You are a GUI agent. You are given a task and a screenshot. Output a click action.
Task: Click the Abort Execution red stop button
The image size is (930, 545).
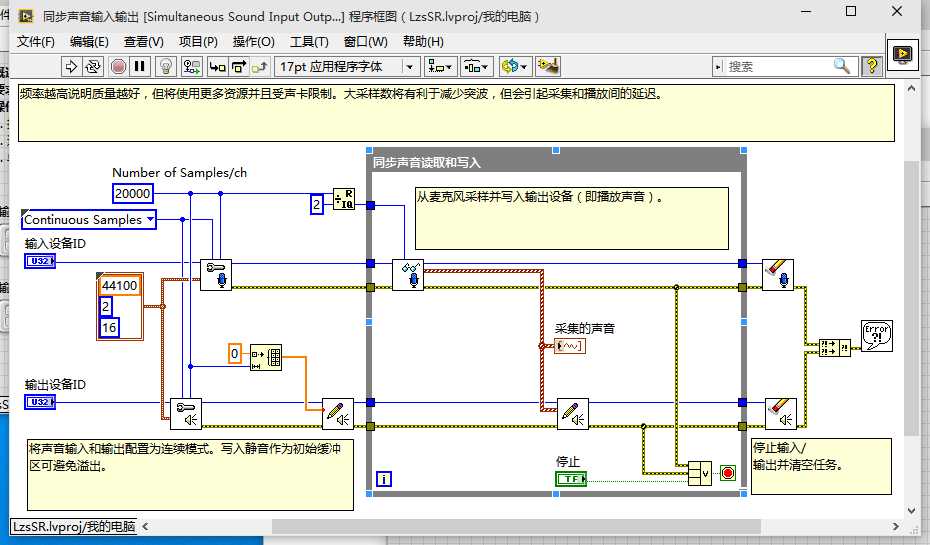(x=118, y=66)
